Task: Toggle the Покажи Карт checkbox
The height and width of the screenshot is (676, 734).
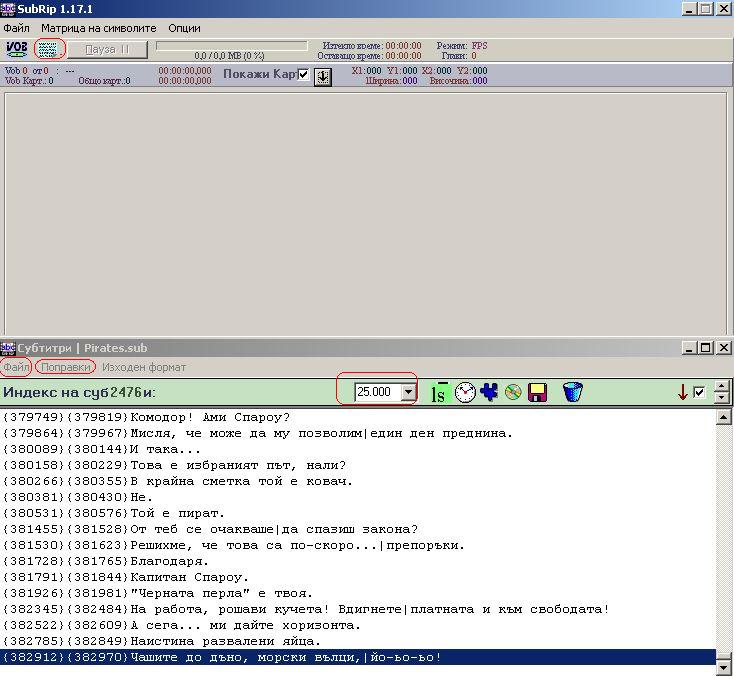Action: click(303, 75)
